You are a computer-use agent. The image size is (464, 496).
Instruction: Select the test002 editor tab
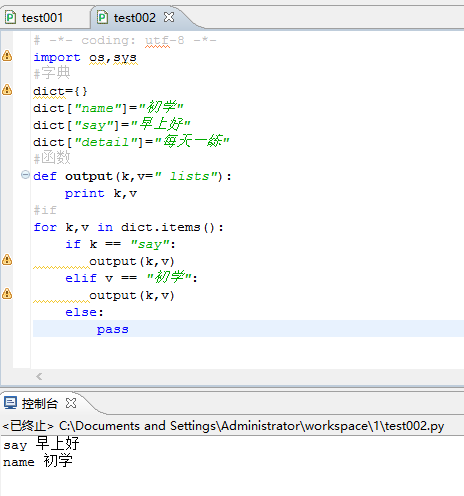click(134, 18)
